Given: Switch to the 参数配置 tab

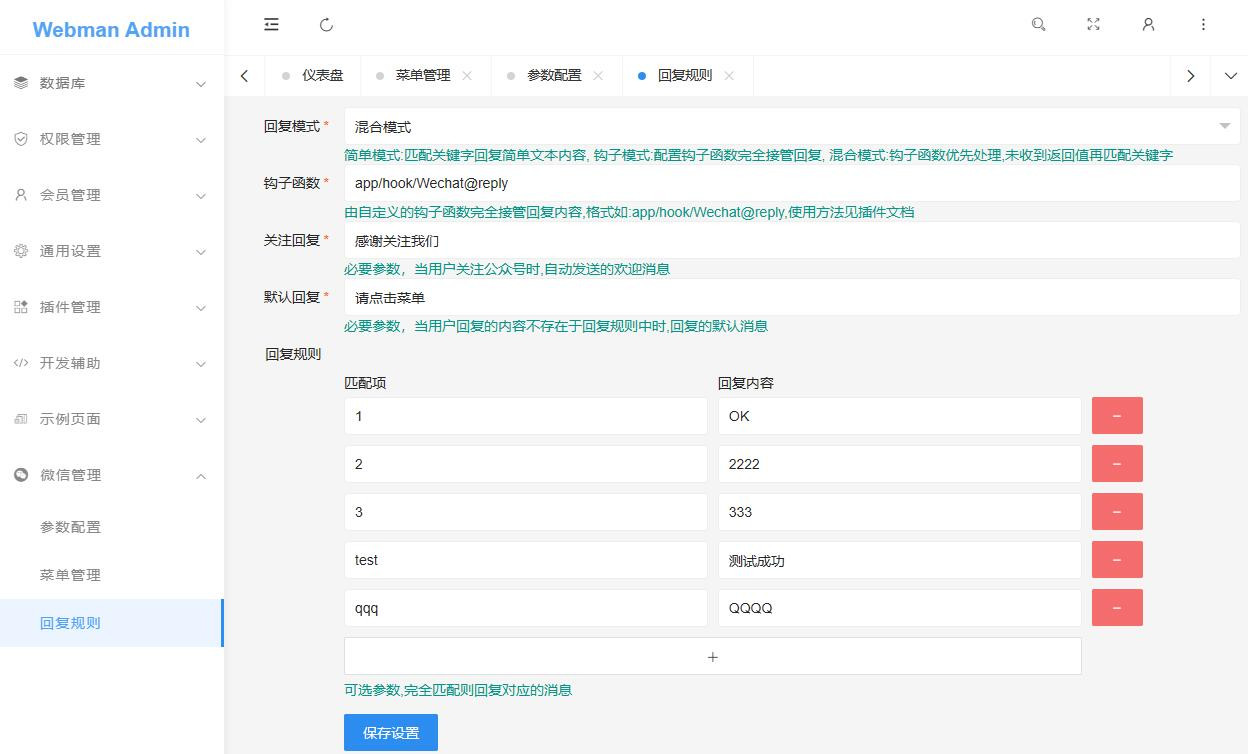Looking at the screenshot, I should point(554,76).
